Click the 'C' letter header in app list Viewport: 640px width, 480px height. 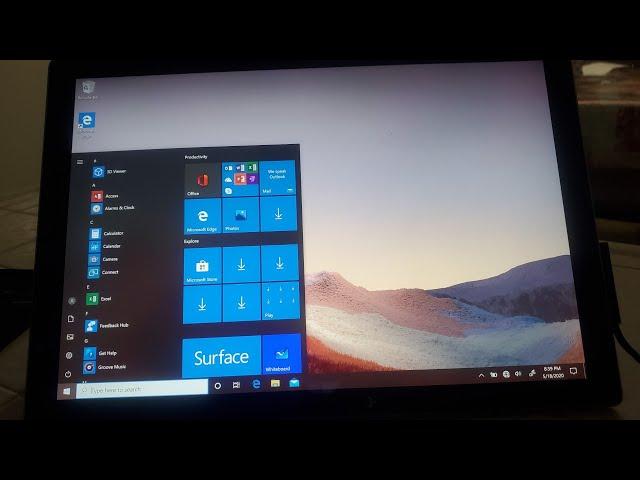pos(91,222)
